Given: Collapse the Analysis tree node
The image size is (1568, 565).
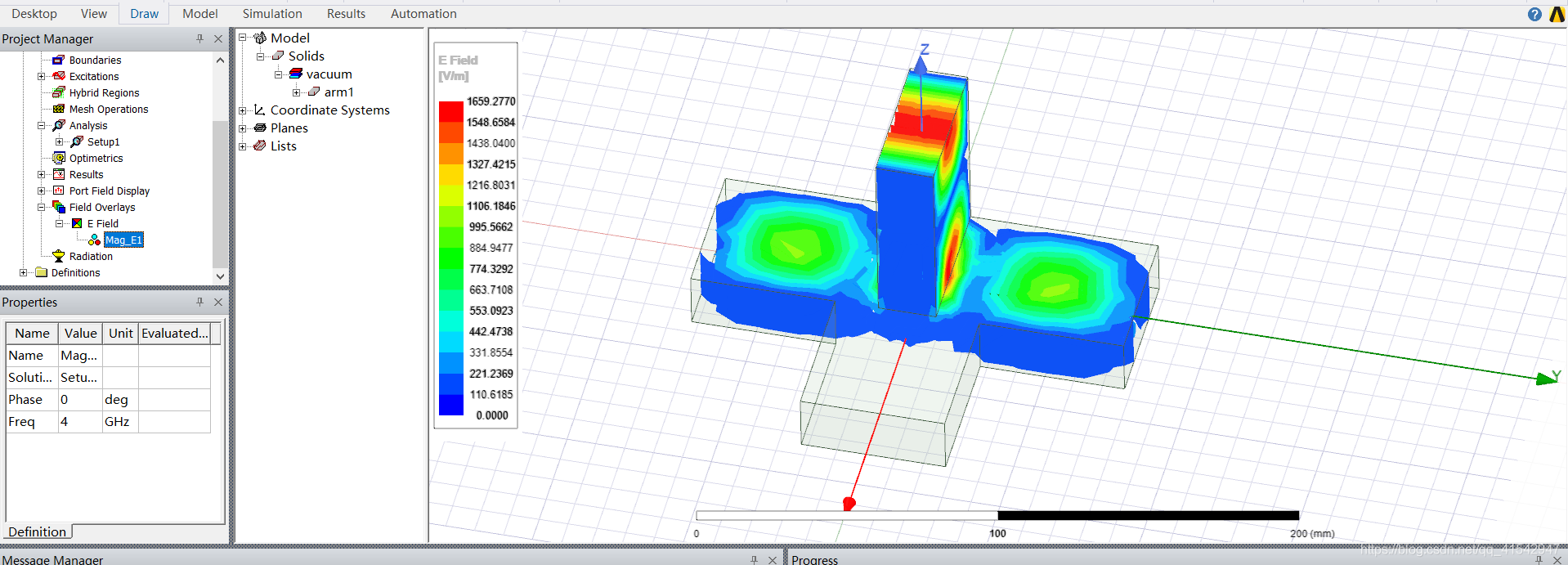Looking at the screenshot, I should coord(41,125).
